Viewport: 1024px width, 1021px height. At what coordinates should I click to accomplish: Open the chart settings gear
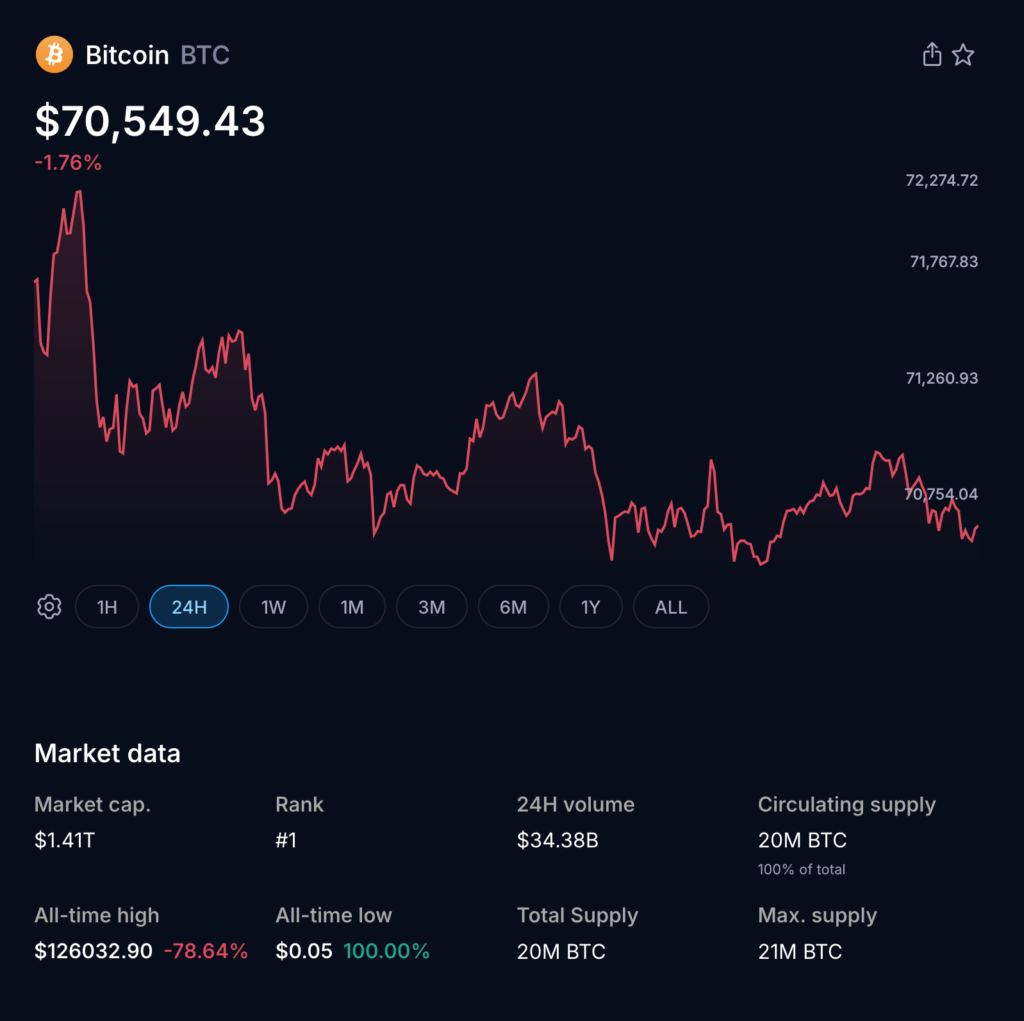click(48, 606)
